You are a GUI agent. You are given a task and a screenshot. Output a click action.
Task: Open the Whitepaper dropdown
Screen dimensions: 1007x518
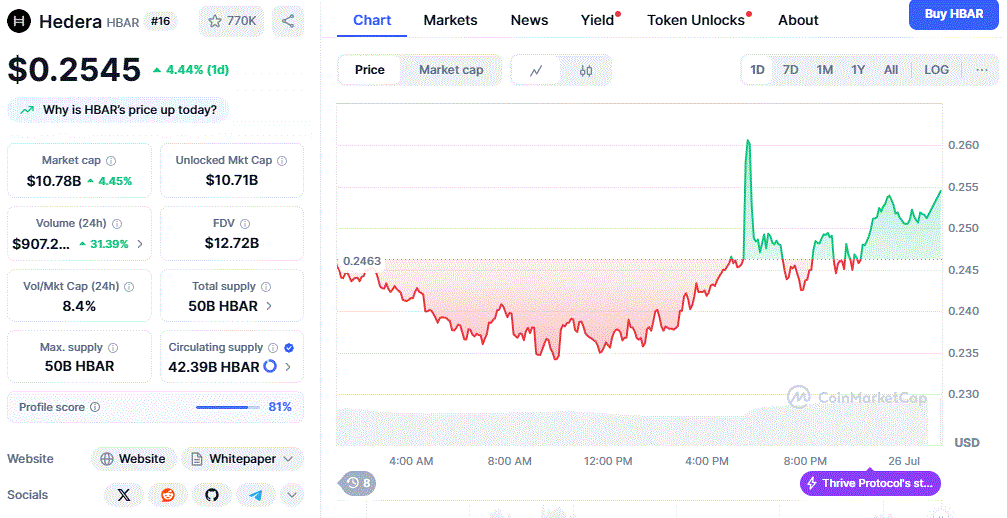click(x=242, y=459)
